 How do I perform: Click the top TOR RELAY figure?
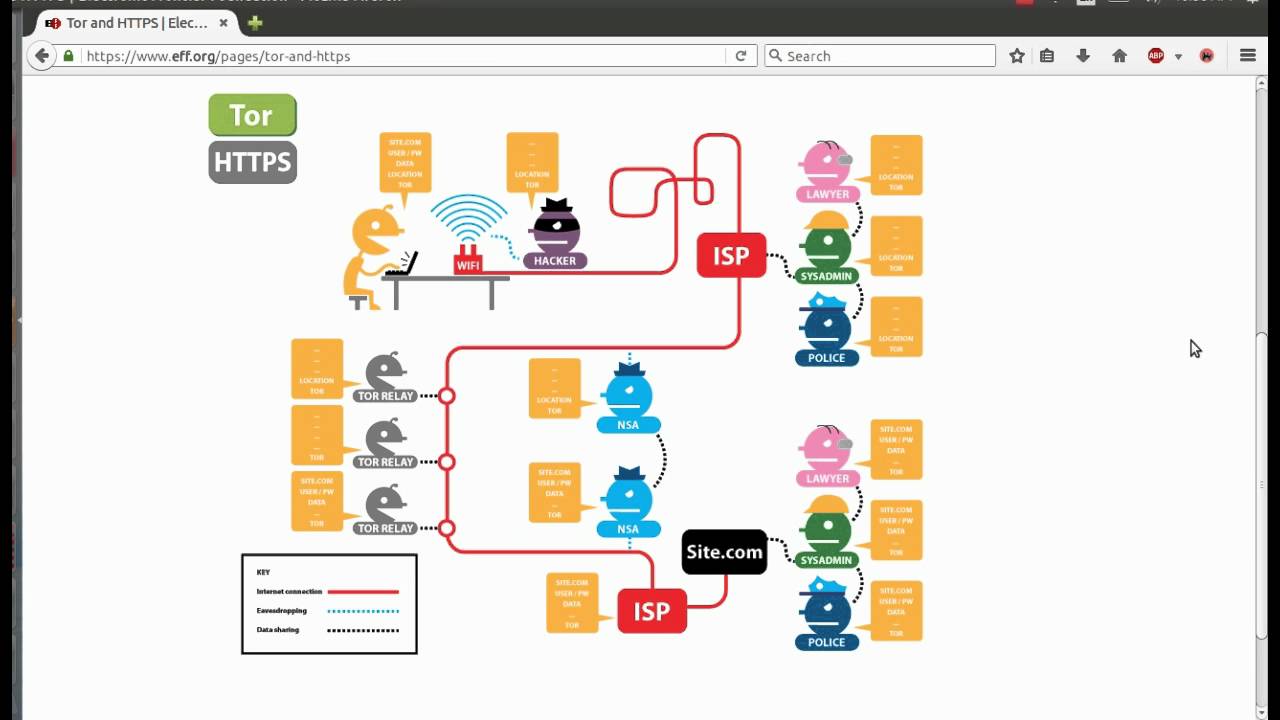(x=385, y=378)
